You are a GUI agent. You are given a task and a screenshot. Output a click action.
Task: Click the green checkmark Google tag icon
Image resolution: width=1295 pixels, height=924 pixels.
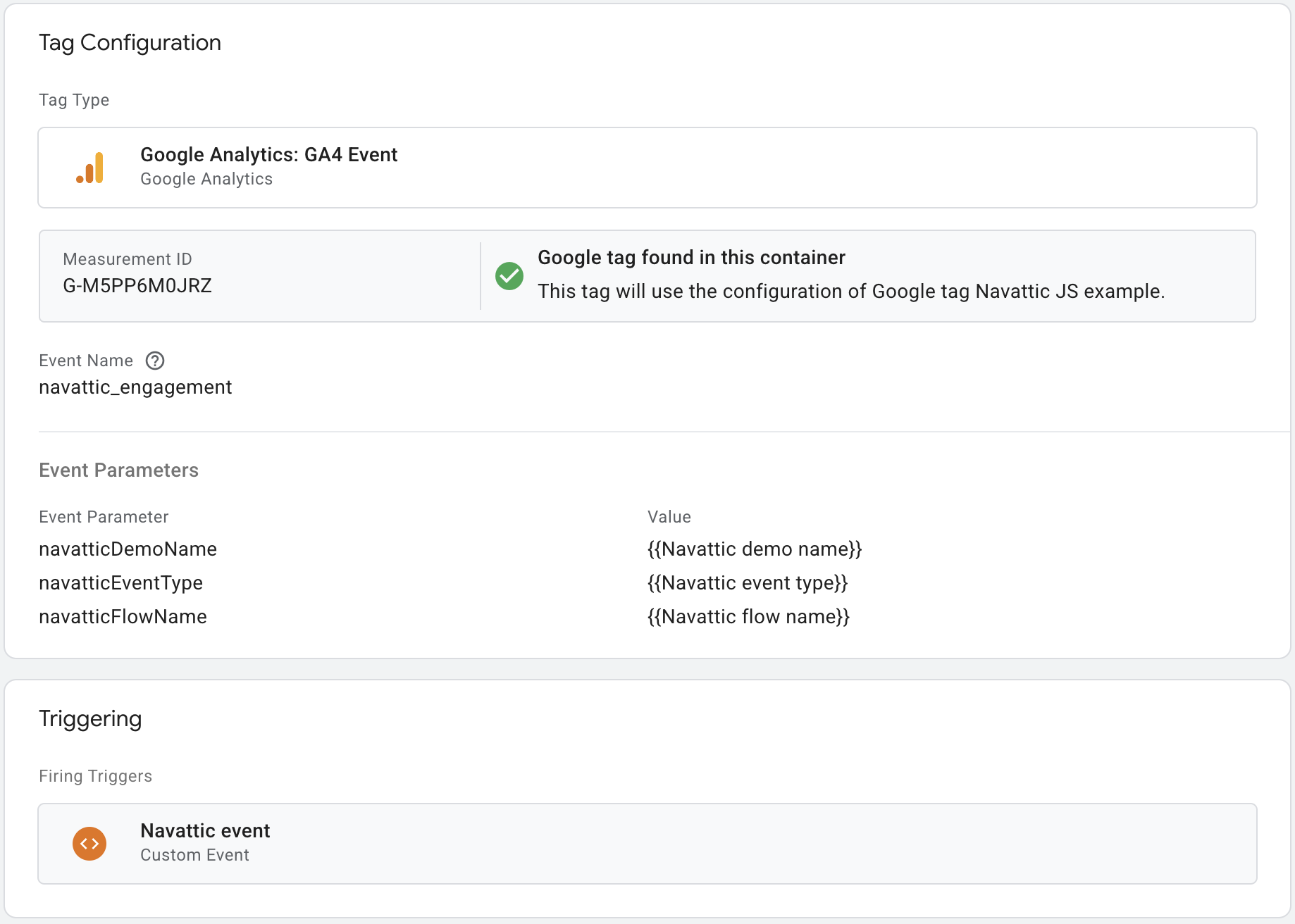point(509,276)
